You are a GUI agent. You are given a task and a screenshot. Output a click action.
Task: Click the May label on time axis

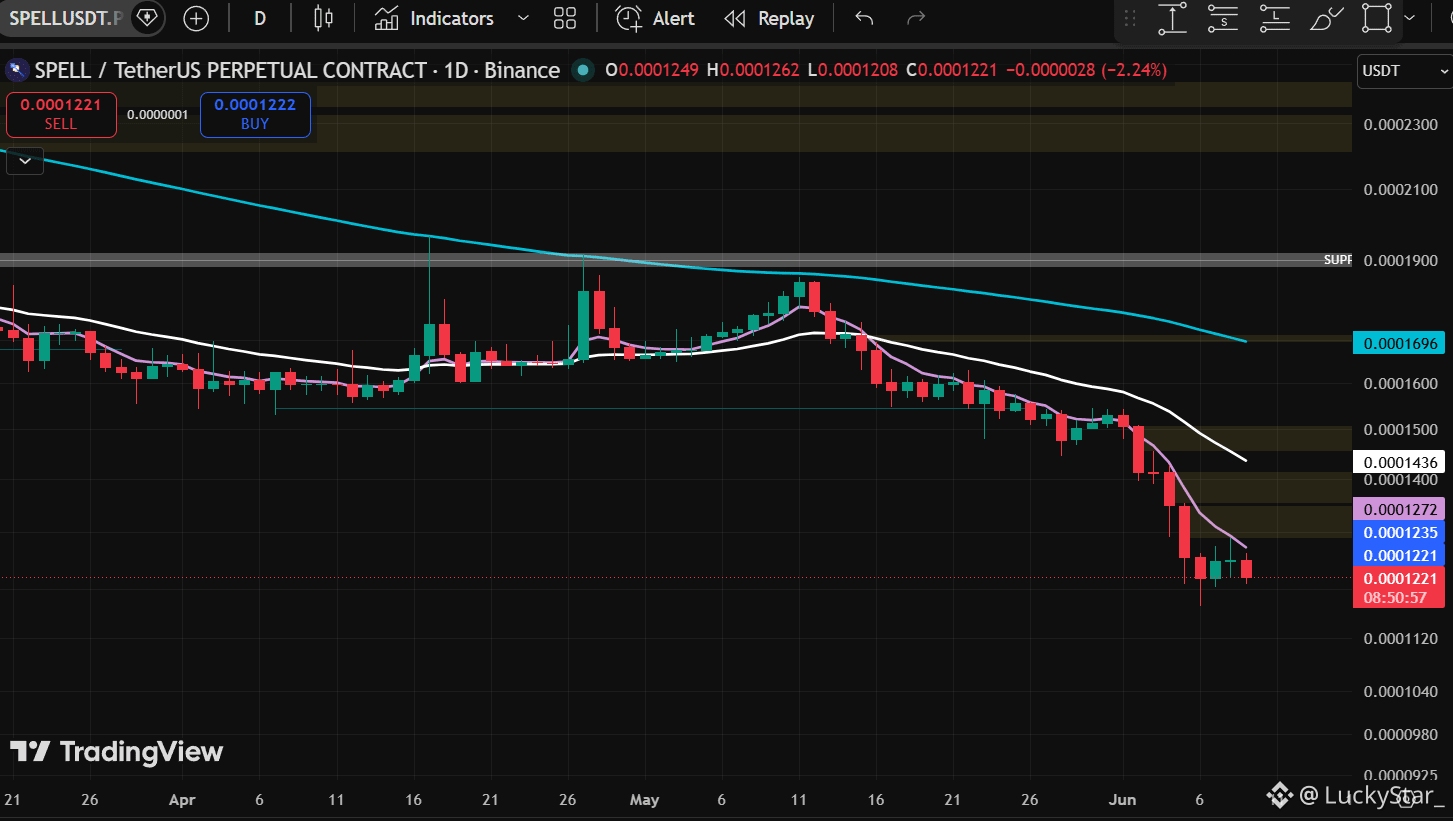point(645,800)
